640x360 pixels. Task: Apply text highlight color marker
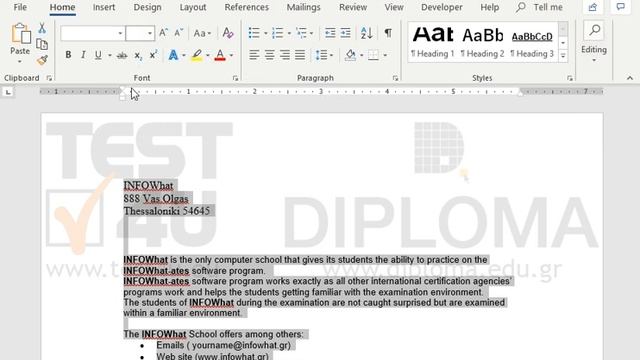point(197,55)
